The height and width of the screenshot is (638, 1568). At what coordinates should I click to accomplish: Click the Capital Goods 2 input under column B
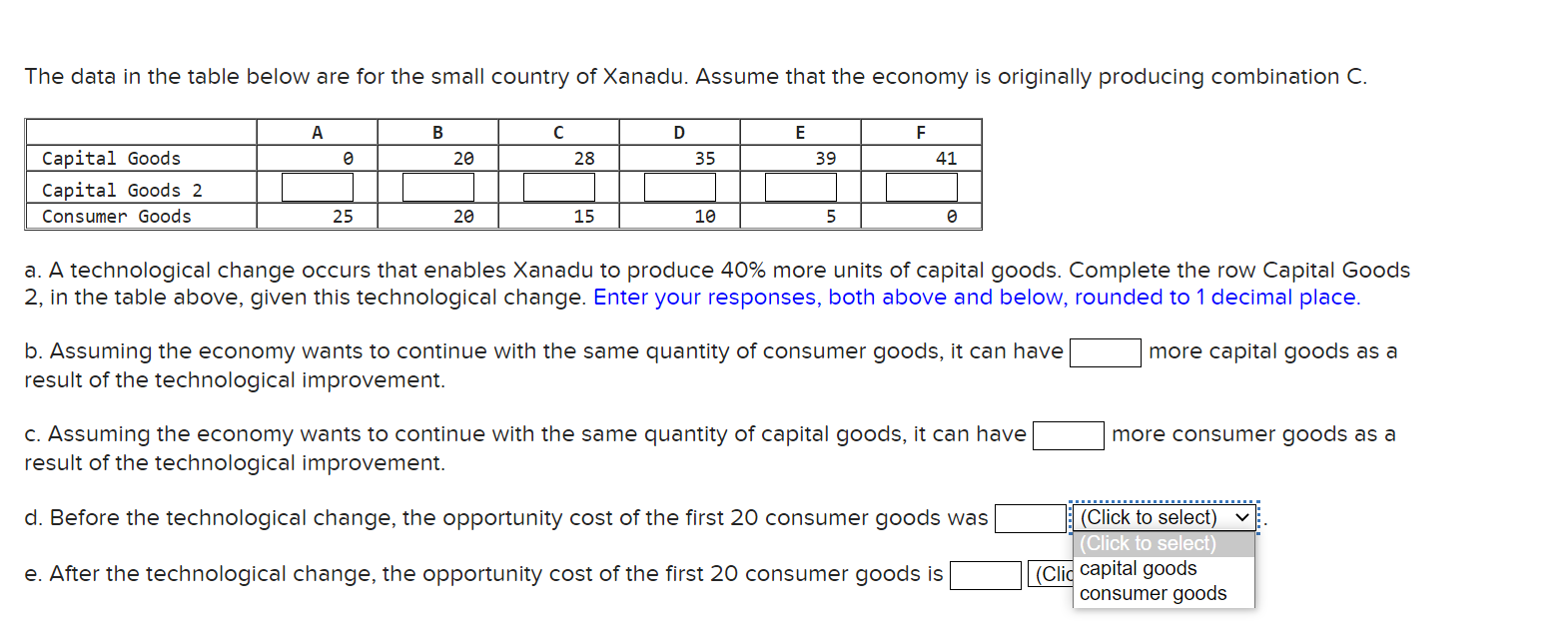[436, 187]
